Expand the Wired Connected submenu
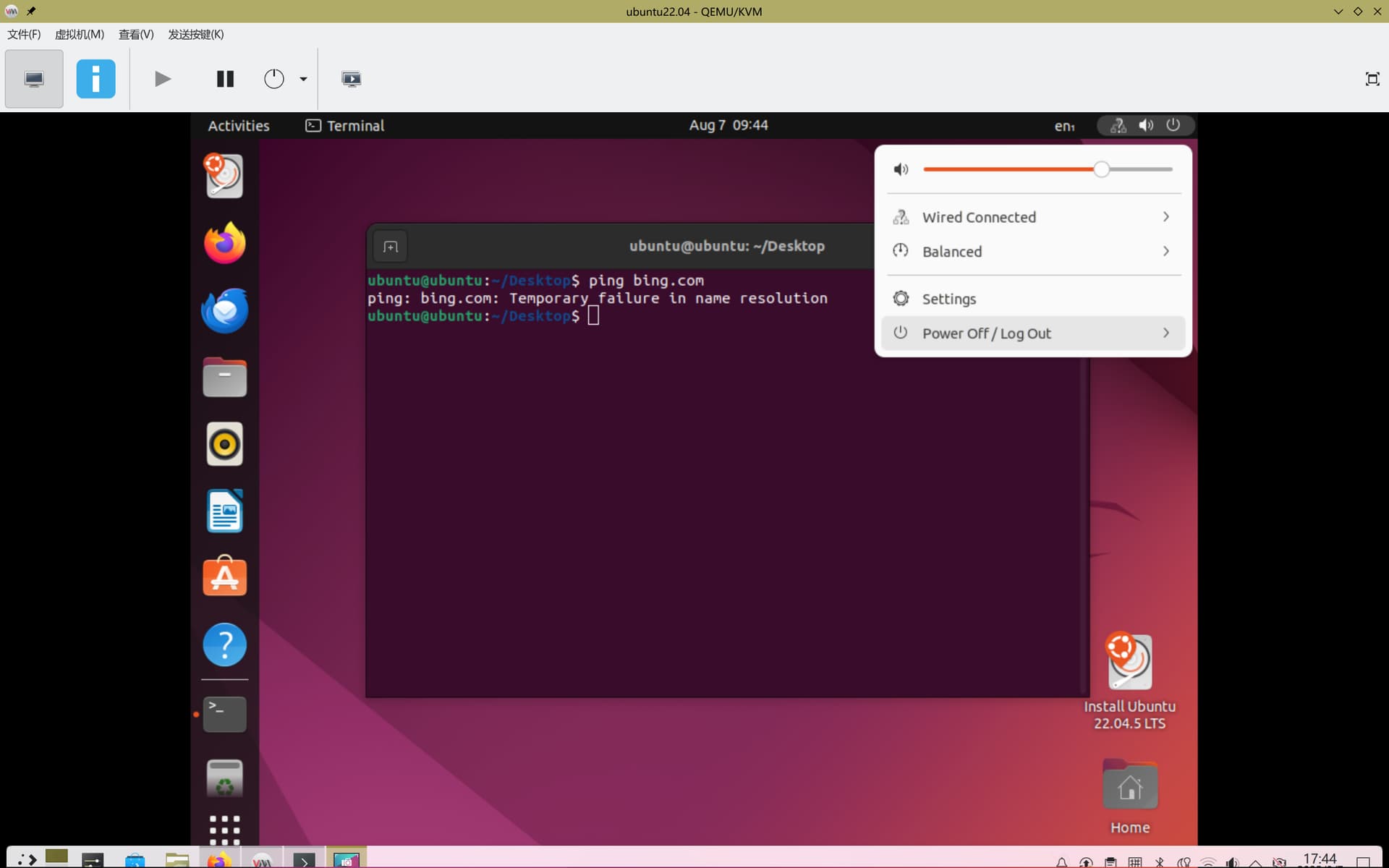Image resolution: width=1389 pixels, height=868 pixels. pyautogui.click(x=1032, y=217)
